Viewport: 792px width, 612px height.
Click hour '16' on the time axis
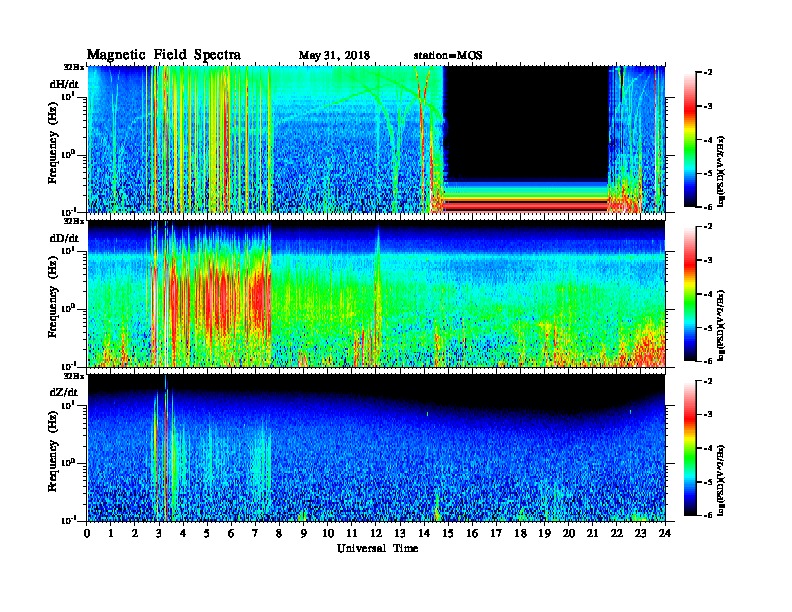pos(472,533)
